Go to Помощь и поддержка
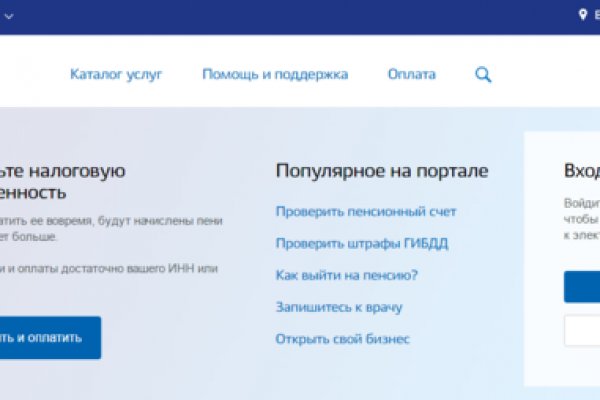The width and height of the screenshot is (600, 400). (275, 75)
